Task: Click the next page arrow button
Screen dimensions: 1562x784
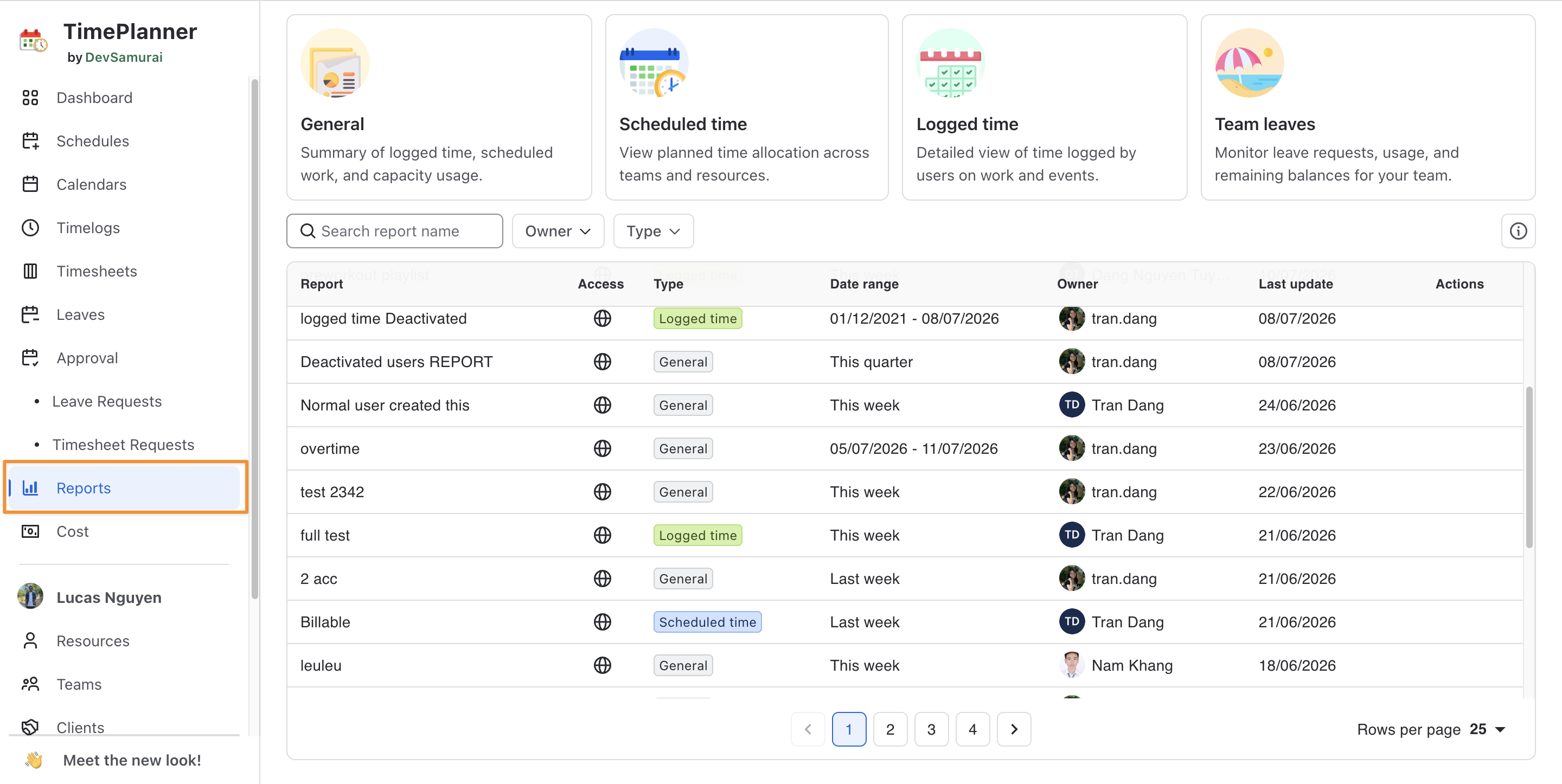Action: pos(1014,729)
